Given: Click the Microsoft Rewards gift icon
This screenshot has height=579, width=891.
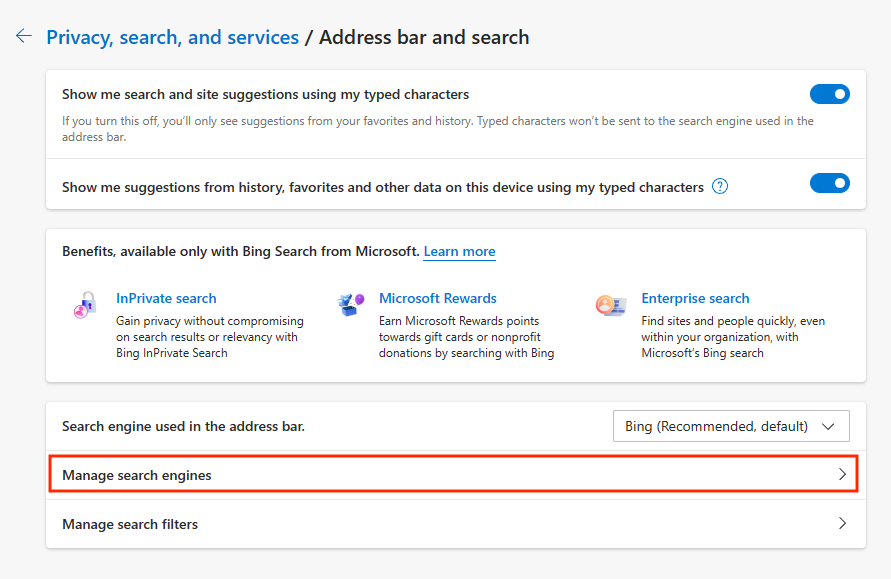Looking at the screenshot, I should click(x=350, y=304).
